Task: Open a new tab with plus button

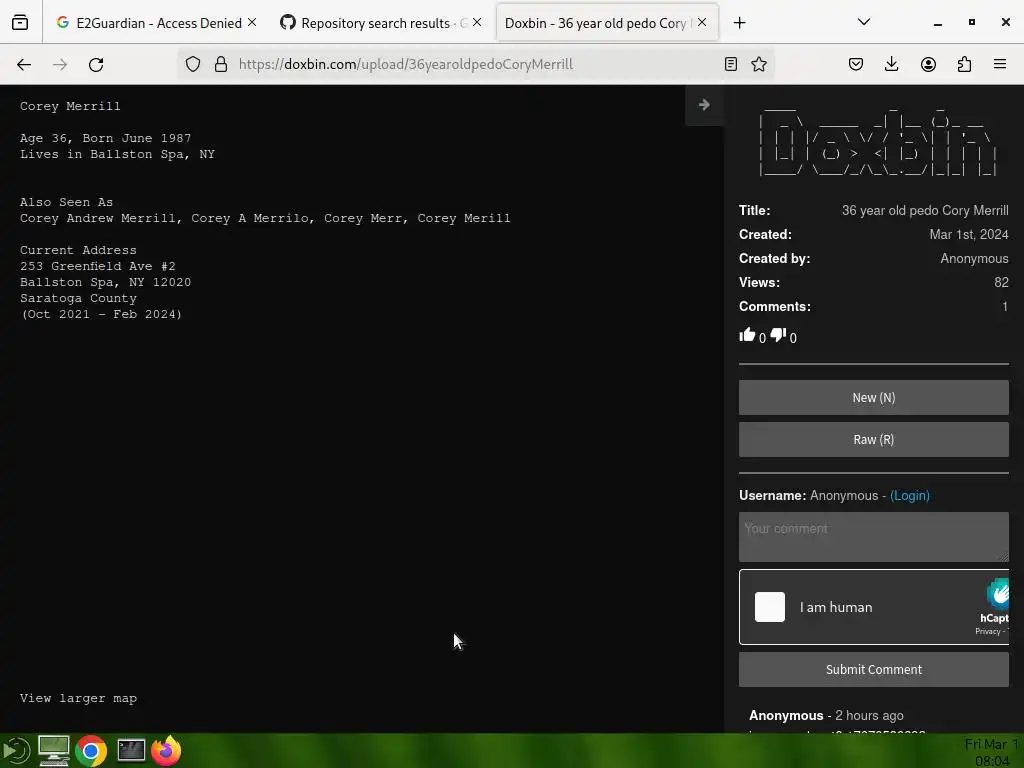Action: (x=739, y=23)
